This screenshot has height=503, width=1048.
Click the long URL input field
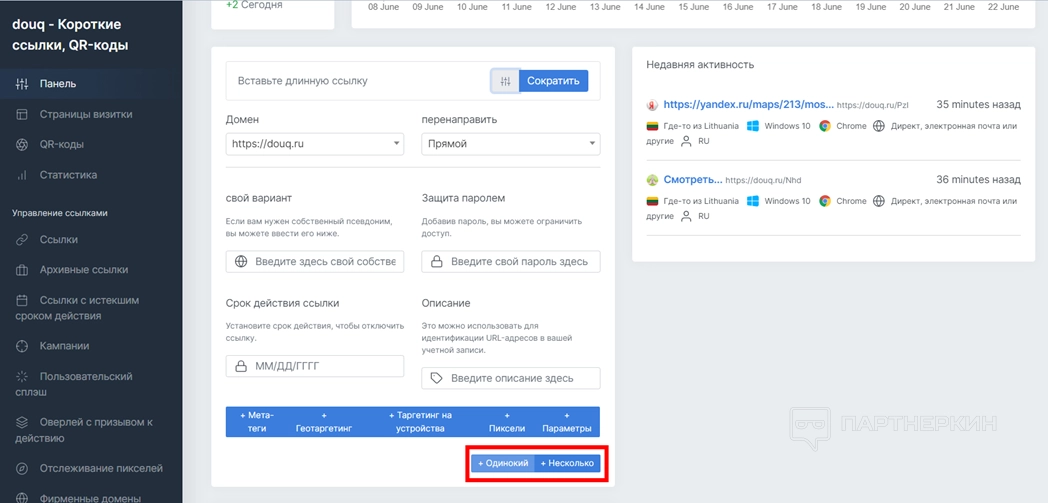point(357,81)
